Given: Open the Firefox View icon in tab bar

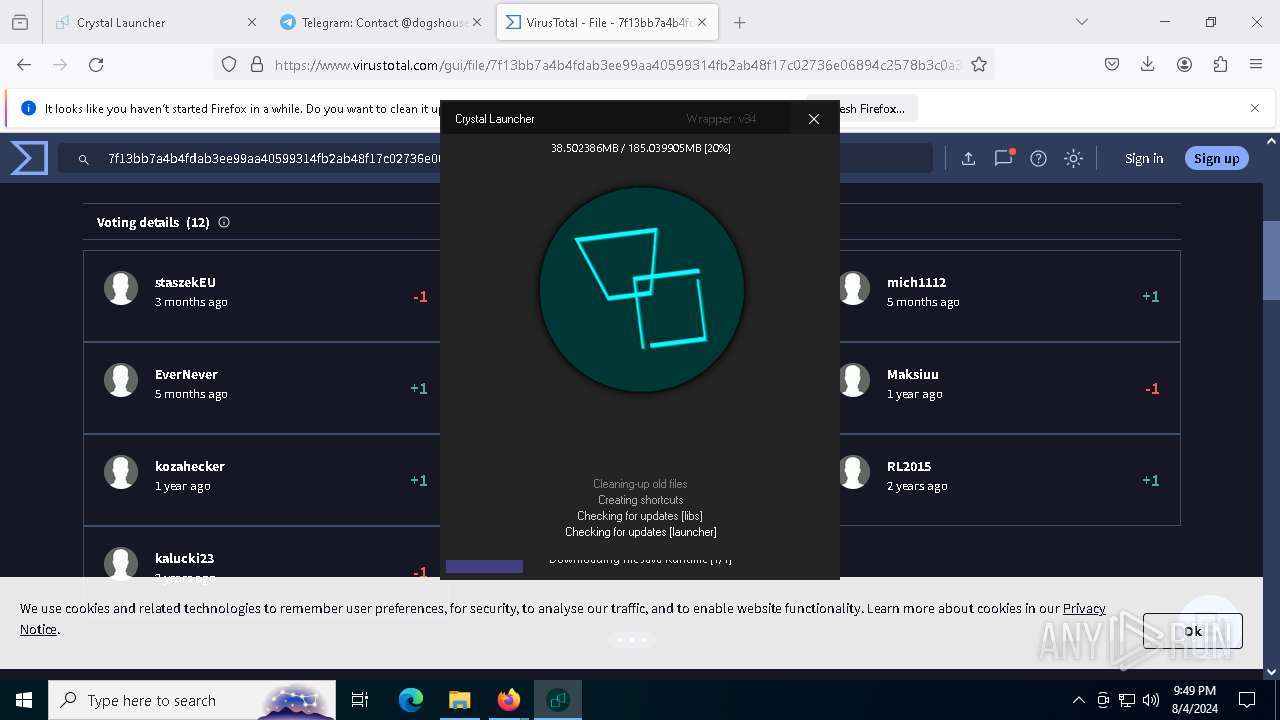Looking at the screenshot, I should (x=20, y=22).
